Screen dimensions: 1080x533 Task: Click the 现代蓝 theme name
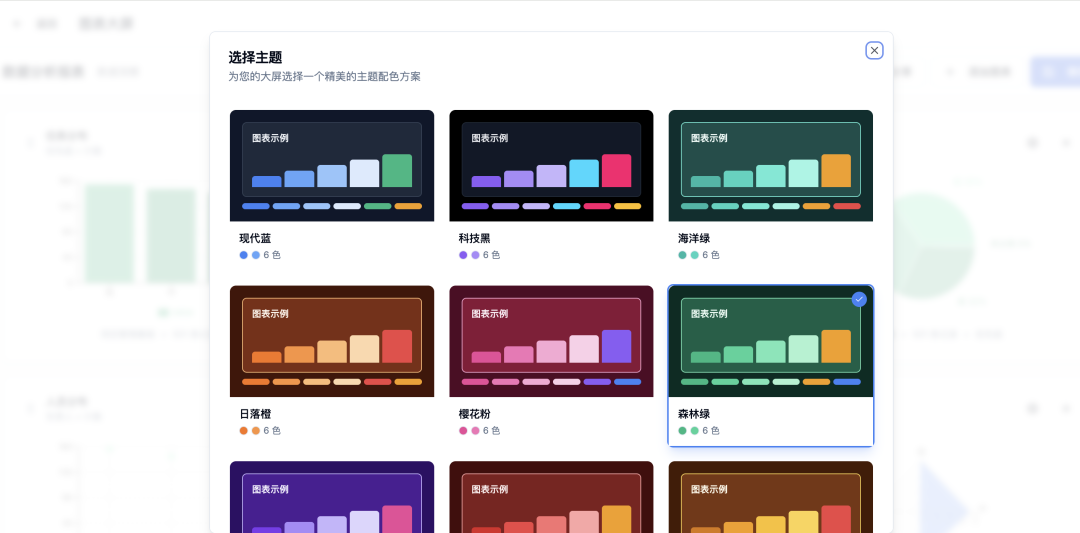[256, 238]
